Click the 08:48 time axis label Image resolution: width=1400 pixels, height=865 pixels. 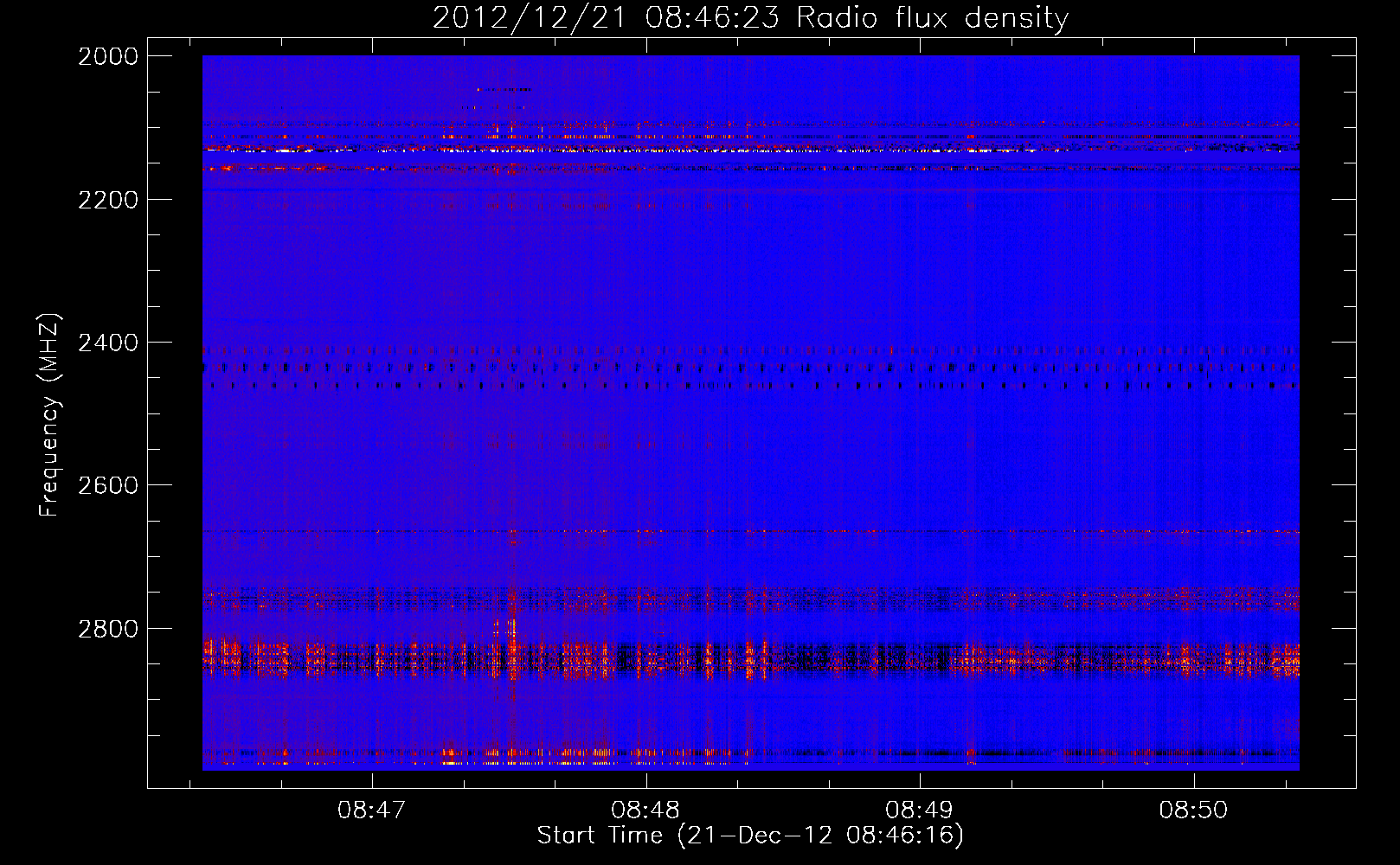tap(645, 810)
